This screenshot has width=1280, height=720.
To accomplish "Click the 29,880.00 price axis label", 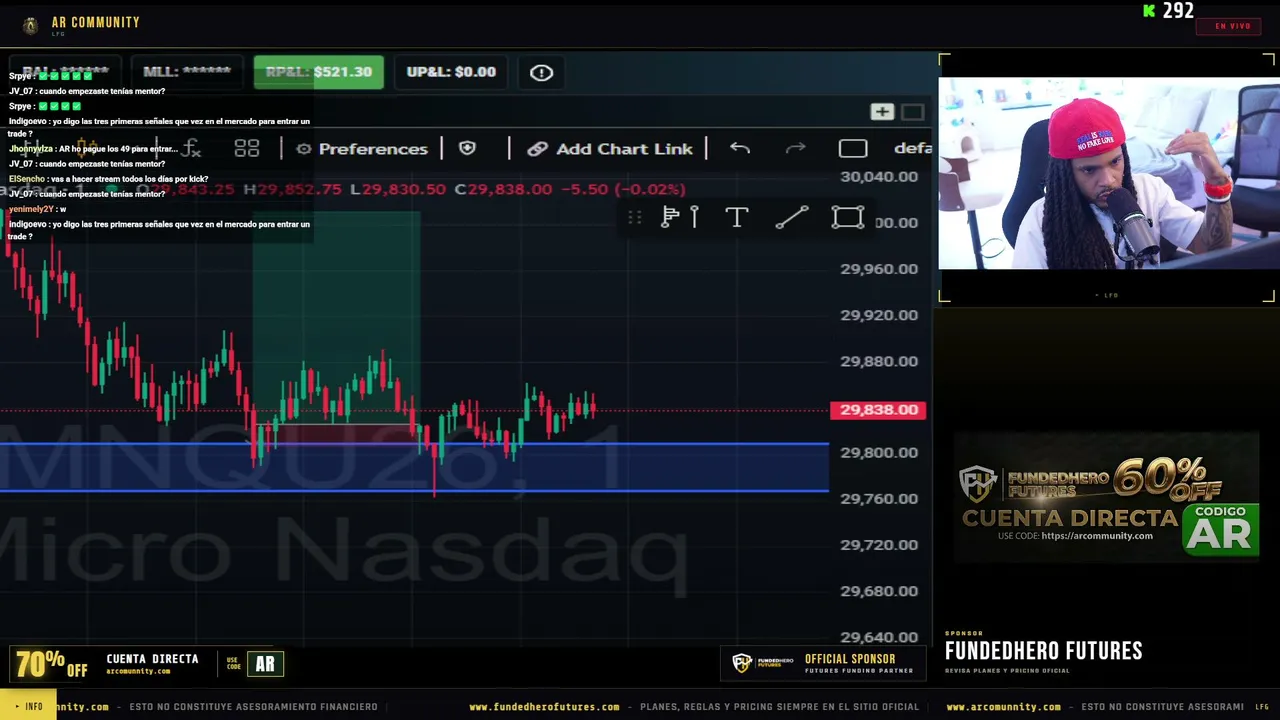I will coord(879,361).
